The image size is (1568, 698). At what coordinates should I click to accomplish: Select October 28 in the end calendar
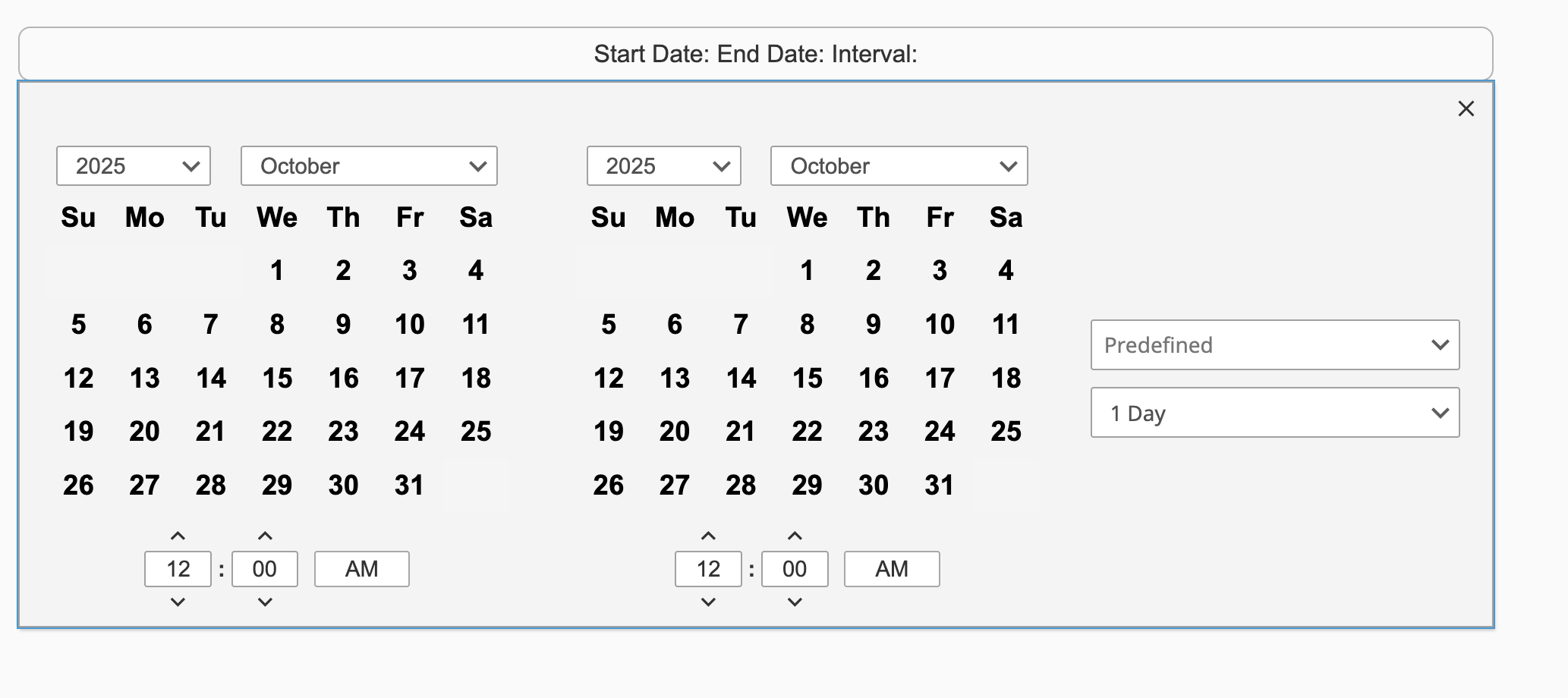741,486
